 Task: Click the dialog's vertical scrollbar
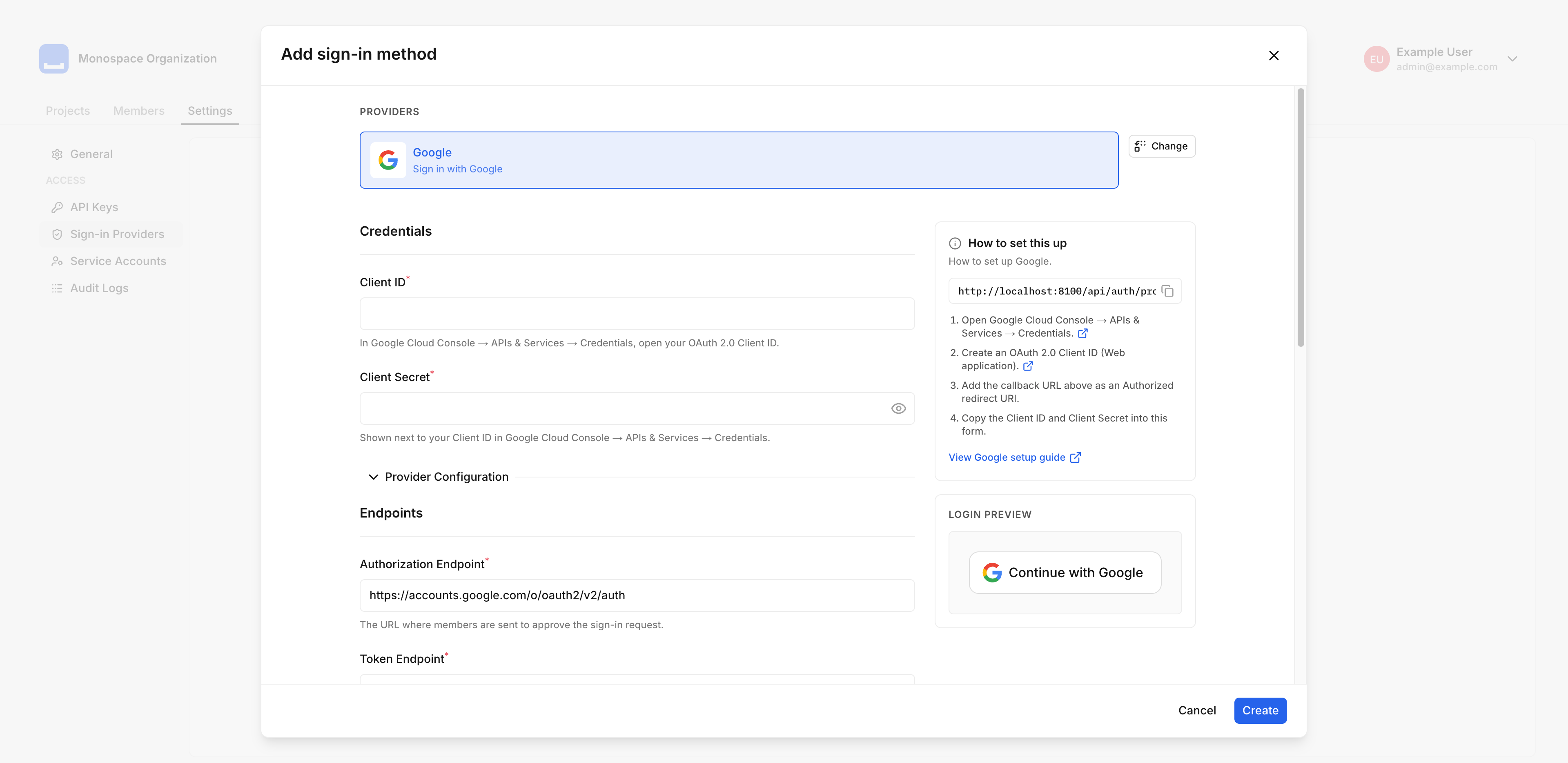click(1300, 217)
